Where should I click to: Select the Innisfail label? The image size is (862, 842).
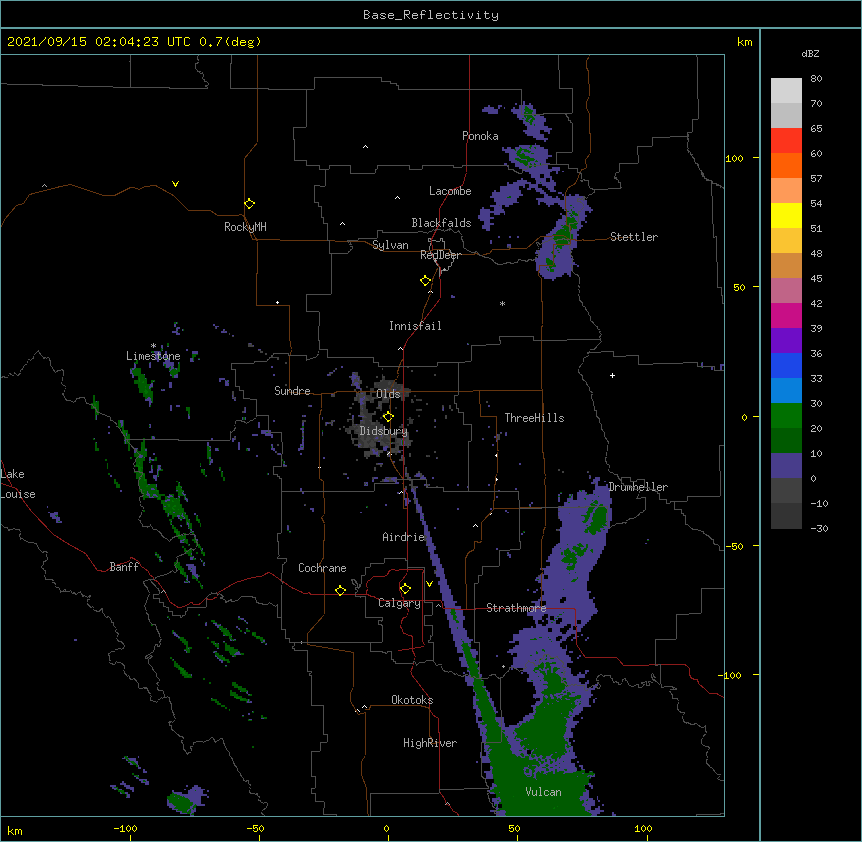tap(415, 326)
